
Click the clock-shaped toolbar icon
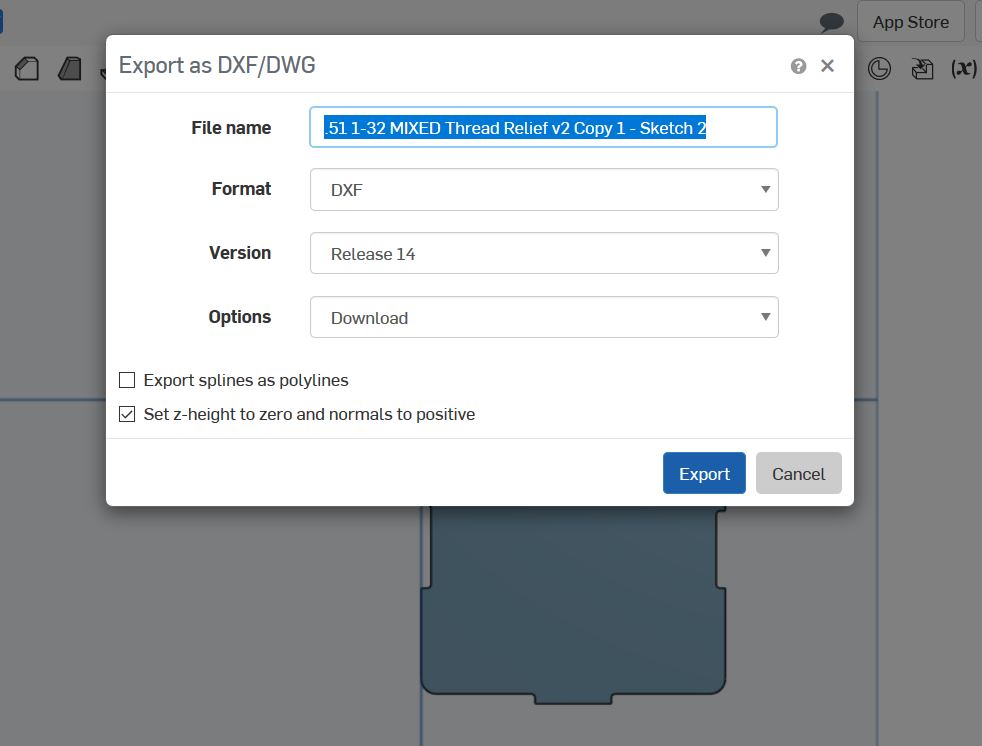(879, 68)
